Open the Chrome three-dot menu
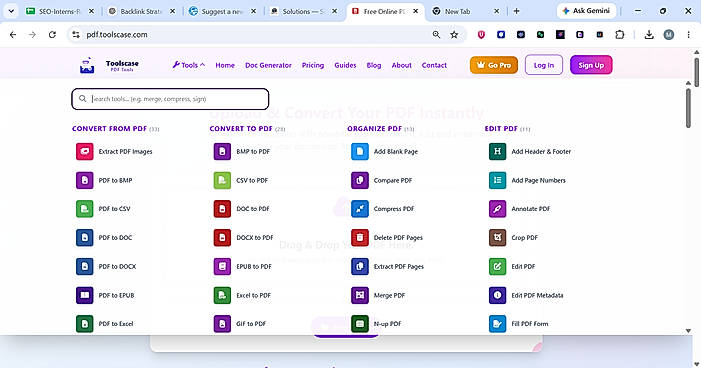The image size is (701, 368). 688,34
